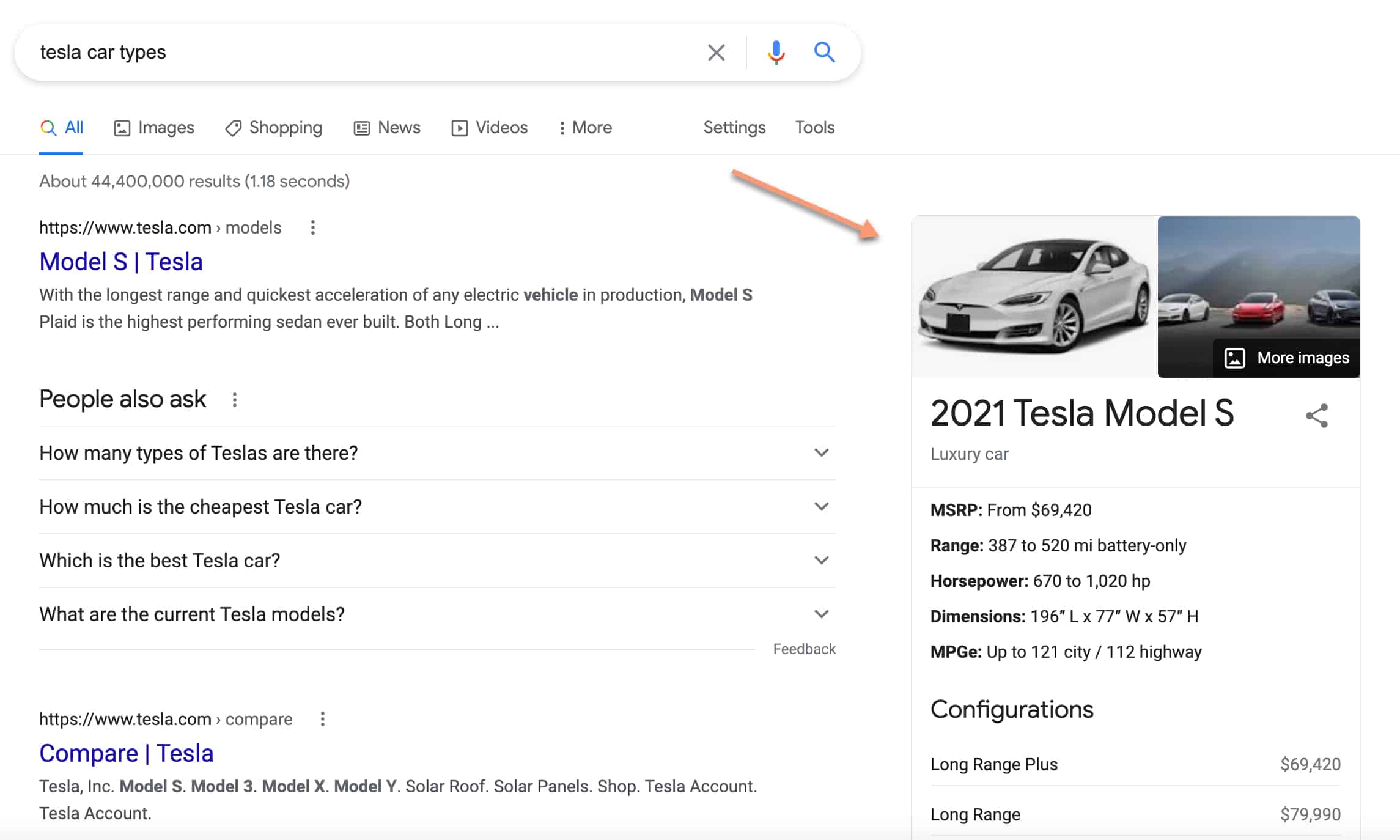Submit search using magnifying glass icon
This screenshot has height=840, width=1400.
coord(824,53)
